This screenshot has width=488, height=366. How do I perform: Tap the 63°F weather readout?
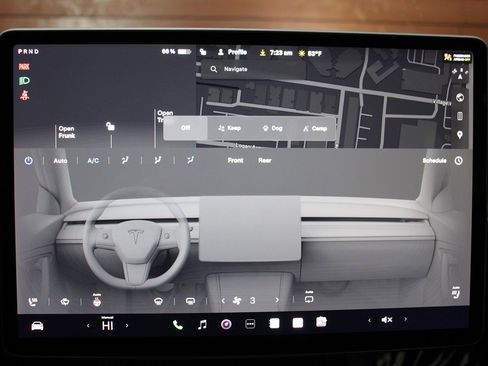click(310, 53)
